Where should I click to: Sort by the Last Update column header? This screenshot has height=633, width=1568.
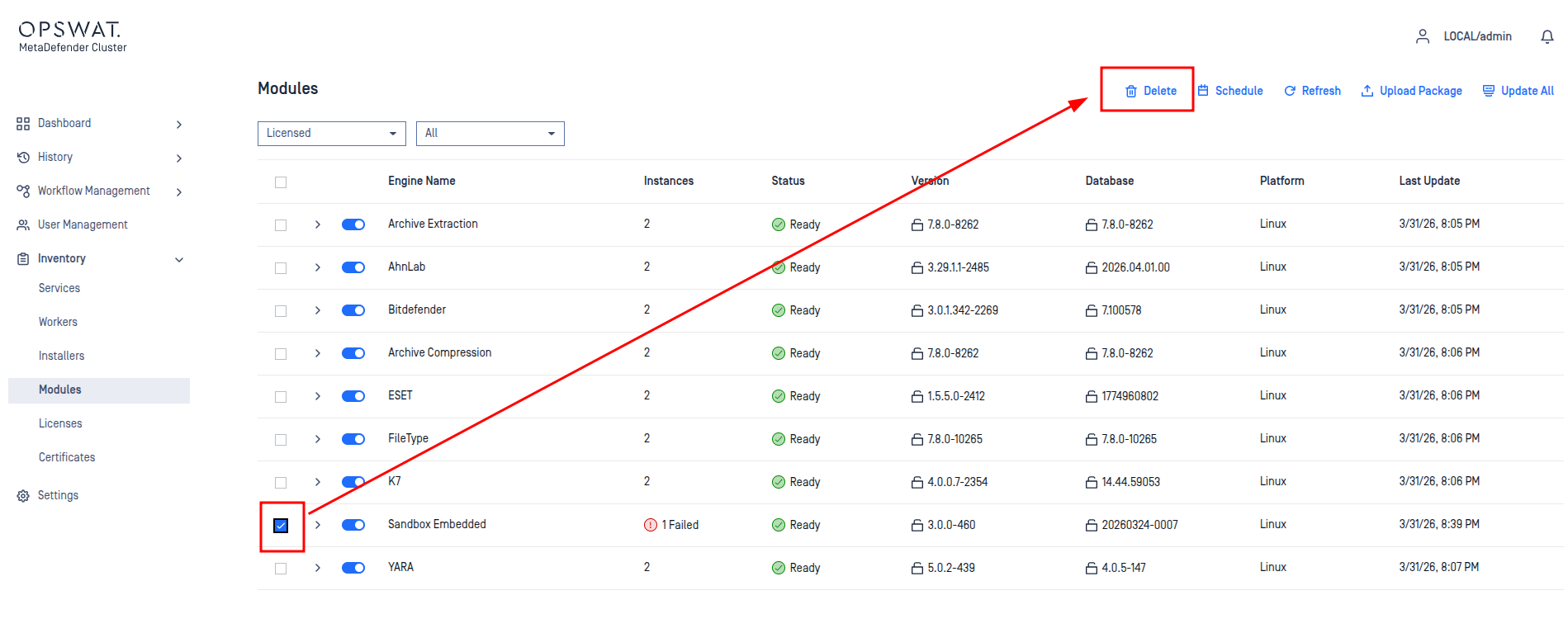(1429, 181)
